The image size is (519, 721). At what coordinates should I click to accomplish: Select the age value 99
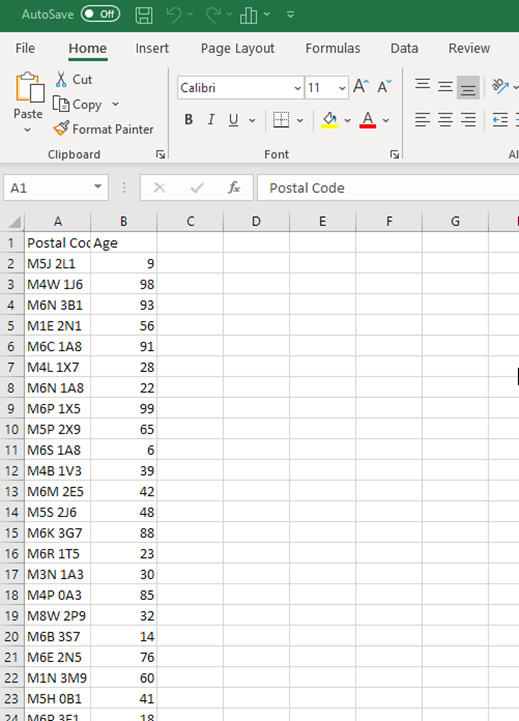(124, 409)
